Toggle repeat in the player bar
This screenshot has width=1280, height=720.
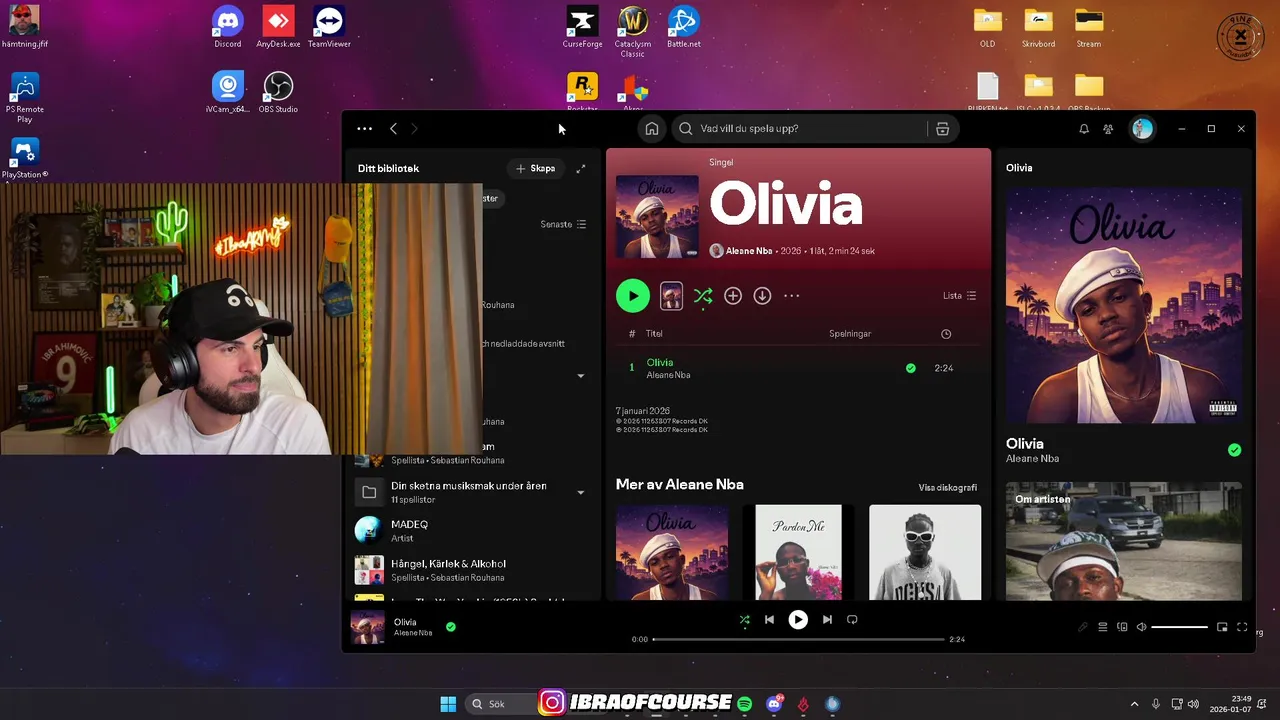(x=852, y=620)
